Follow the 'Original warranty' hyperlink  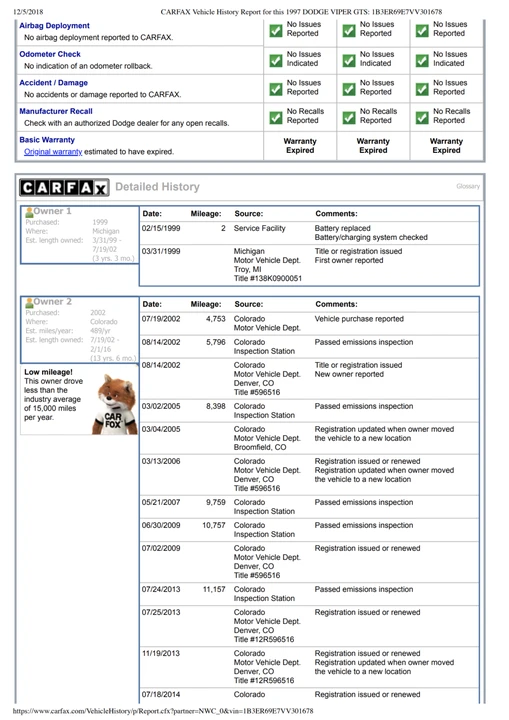tap(53, 152)
